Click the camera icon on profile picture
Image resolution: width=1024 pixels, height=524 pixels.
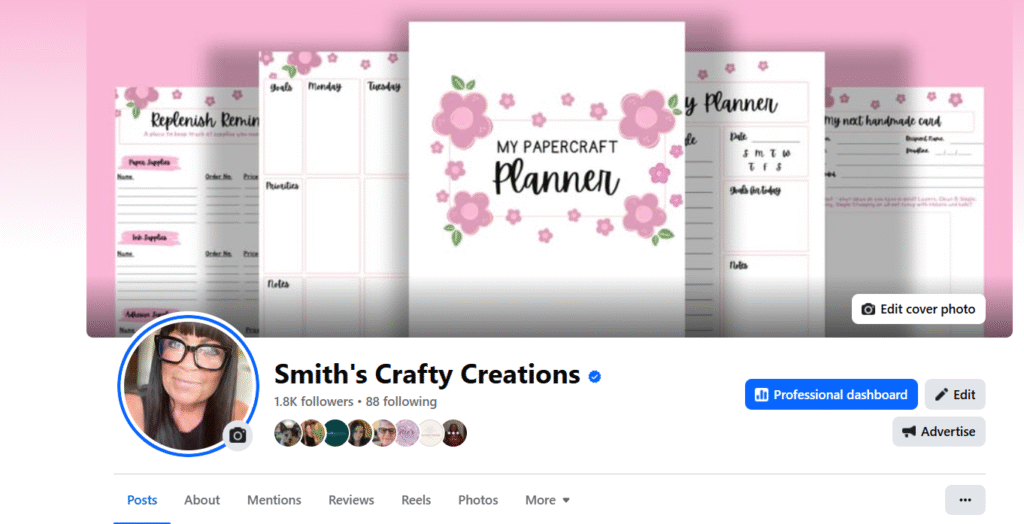tap(238, 435)
